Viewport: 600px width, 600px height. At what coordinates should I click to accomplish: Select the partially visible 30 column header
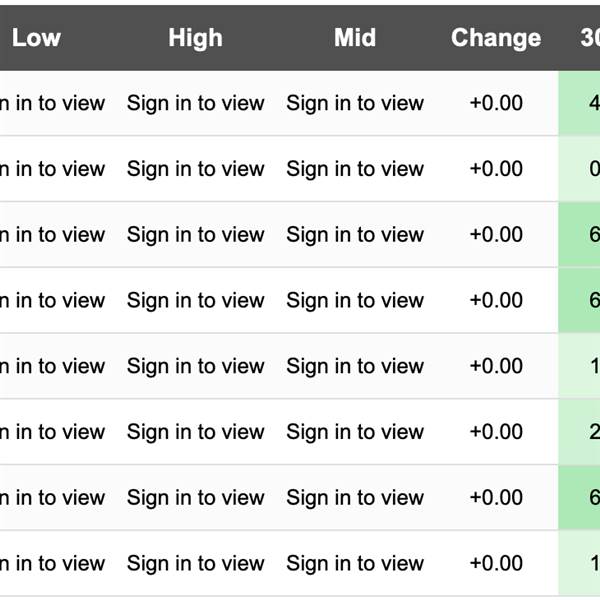coord(590,38)
